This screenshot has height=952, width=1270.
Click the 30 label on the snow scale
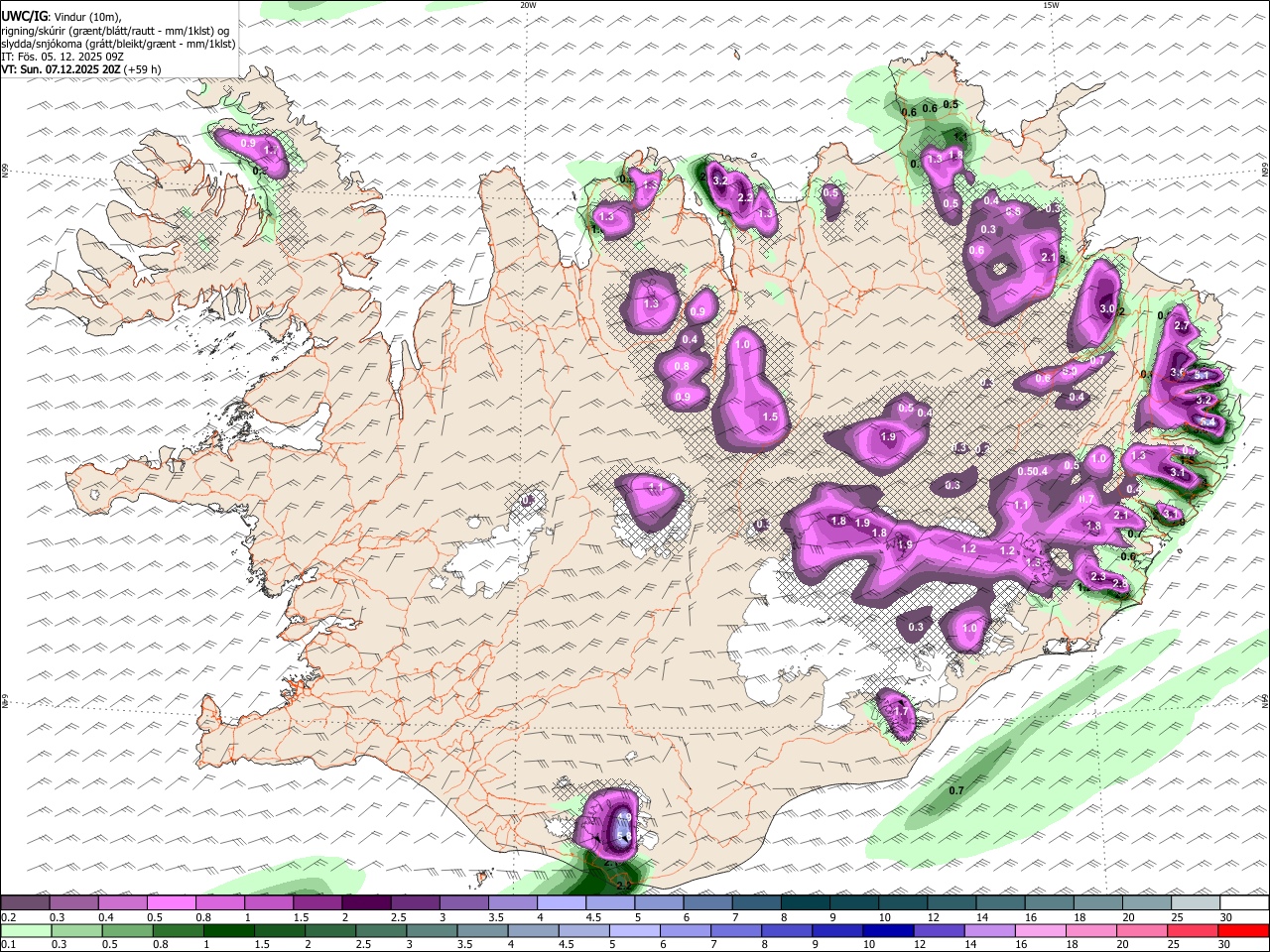[x=1226, y=917]
